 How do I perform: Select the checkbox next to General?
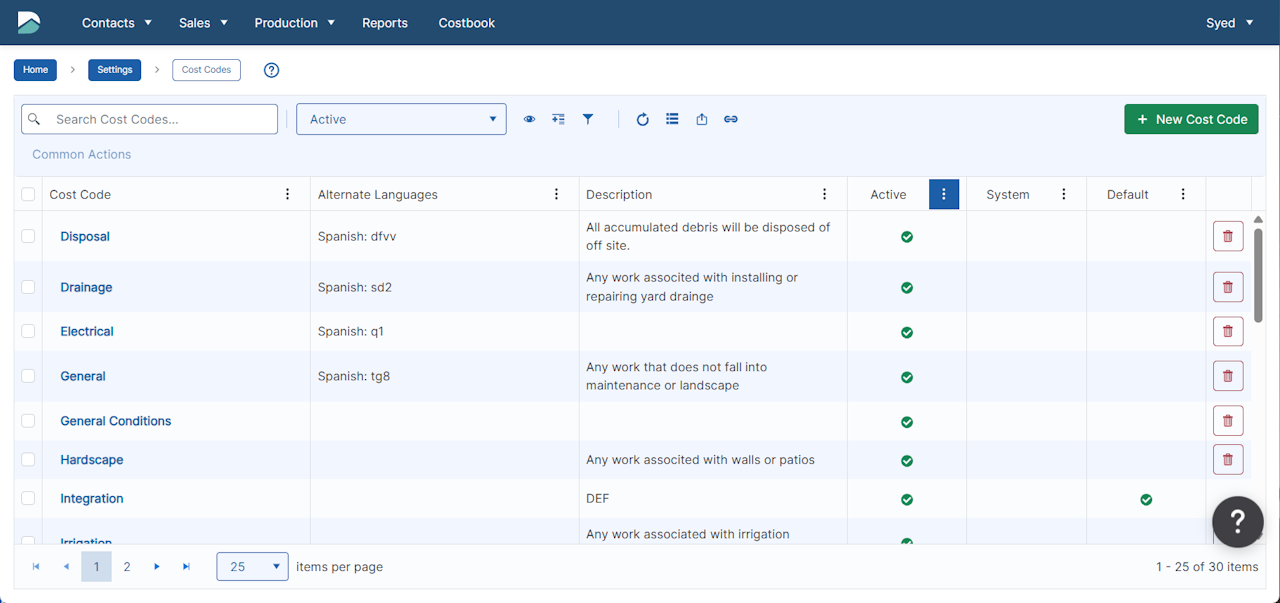(28, 376)
